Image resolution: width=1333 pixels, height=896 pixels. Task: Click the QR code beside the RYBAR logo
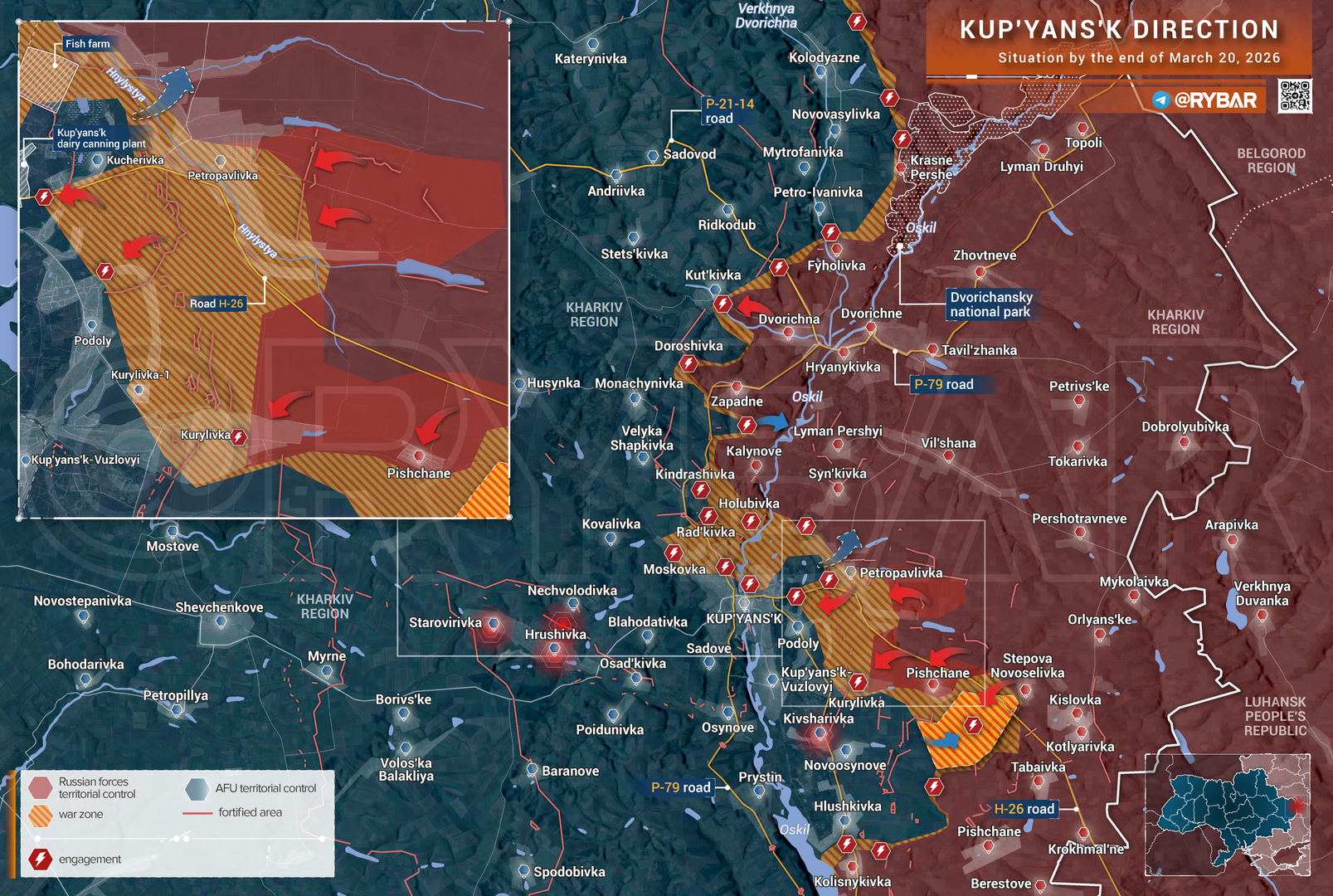[1294, 96]
